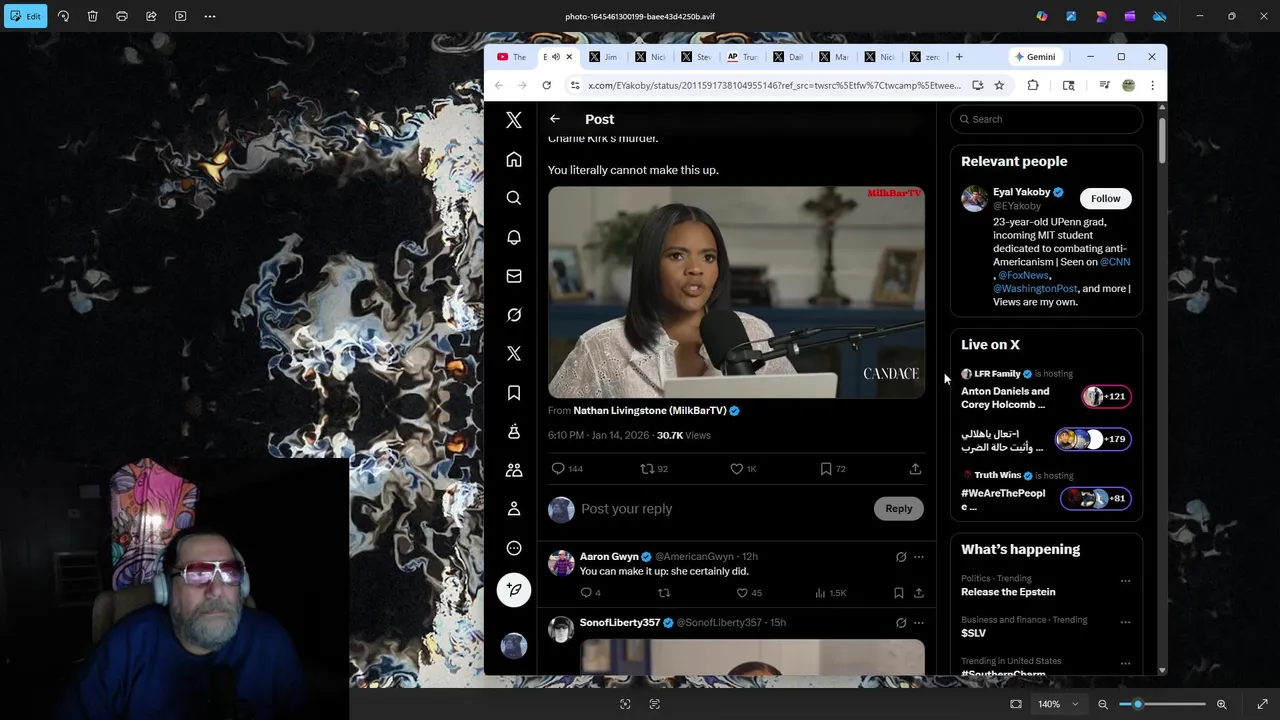Play the Candace video thumbnail

click(x=736, y=292)
